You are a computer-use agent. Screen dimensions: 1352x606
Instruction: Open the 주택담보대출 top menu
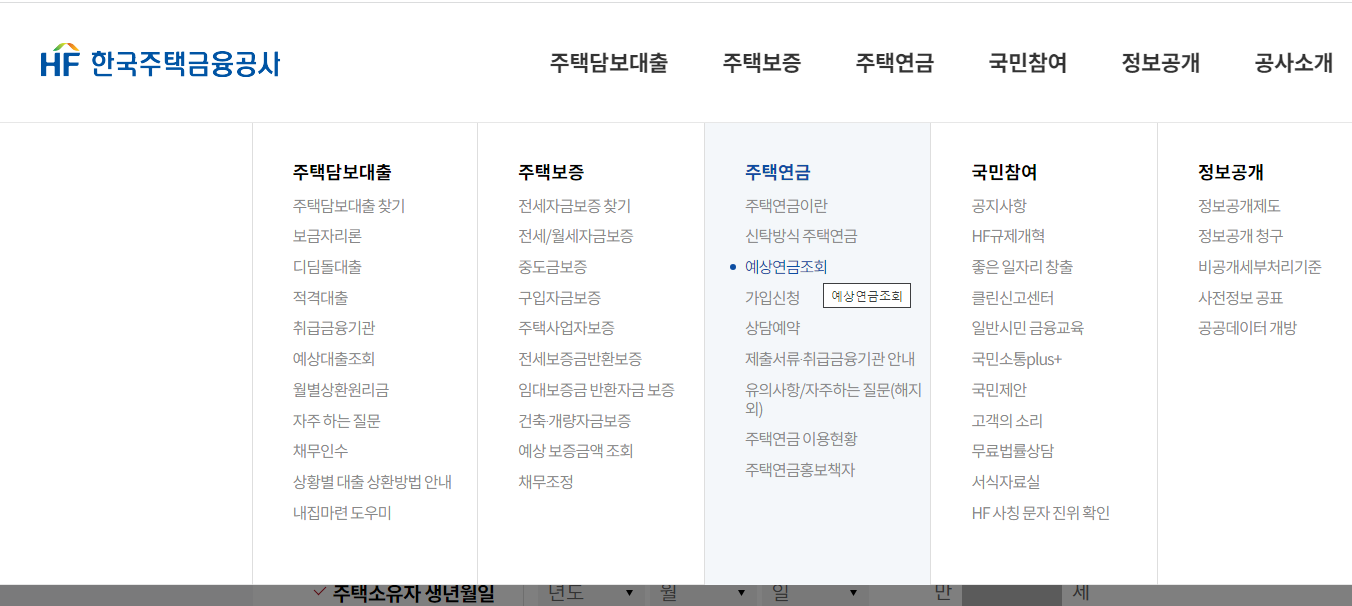coord(609,63)
